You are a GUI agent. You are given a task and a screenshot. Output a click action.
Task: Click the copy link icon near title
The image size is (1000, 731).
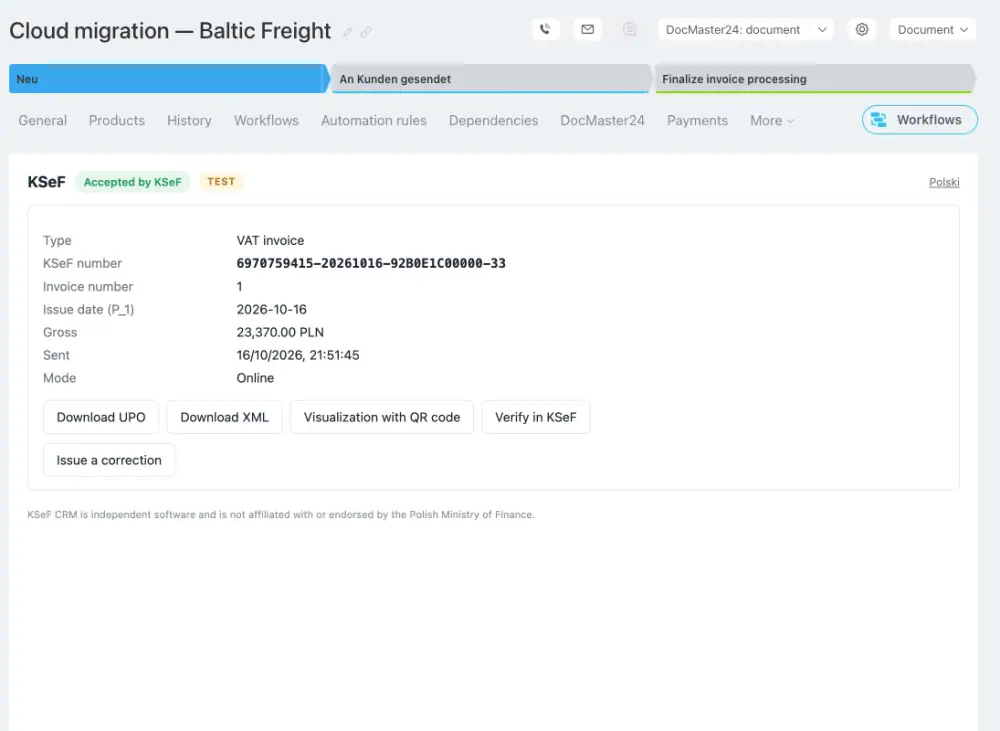point(365,32)
